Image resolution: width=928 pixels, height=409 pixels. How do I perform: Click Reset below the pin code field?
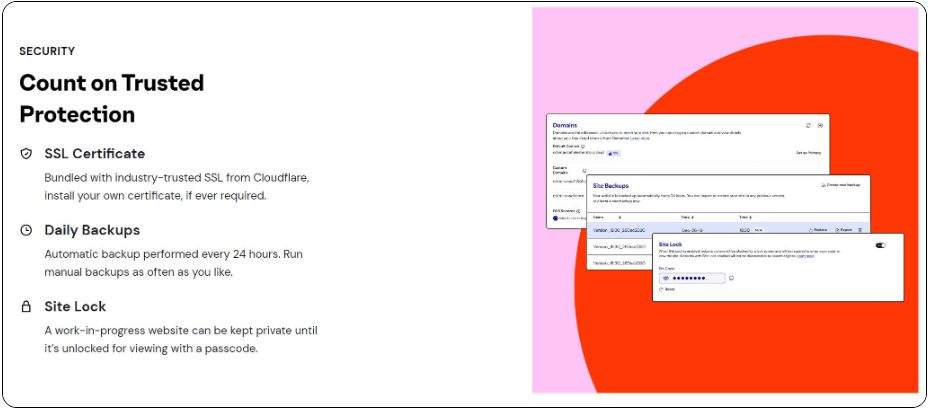[x=667, y=289]
